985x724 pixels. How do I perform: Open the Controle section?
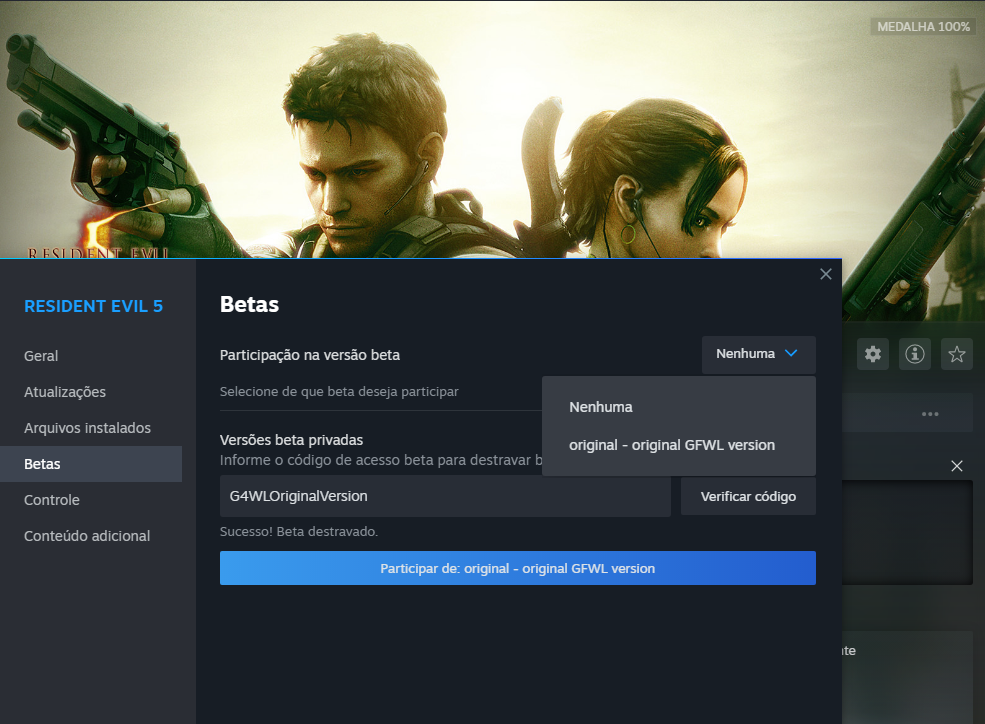click(x=52, y=500)
